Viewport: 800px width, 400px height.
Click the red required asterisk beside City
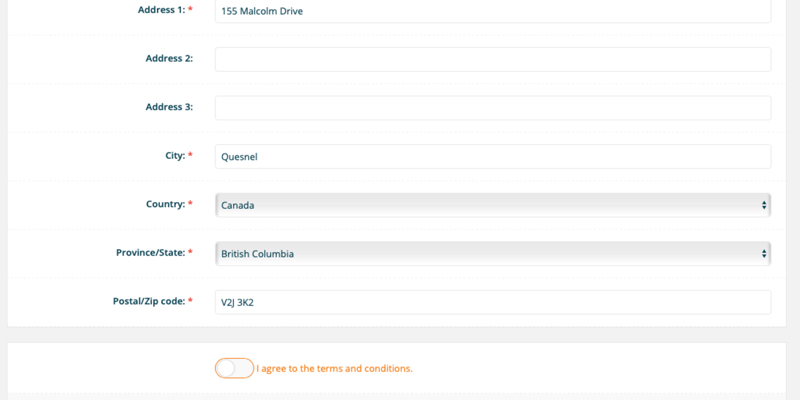(x=190, y=155)
